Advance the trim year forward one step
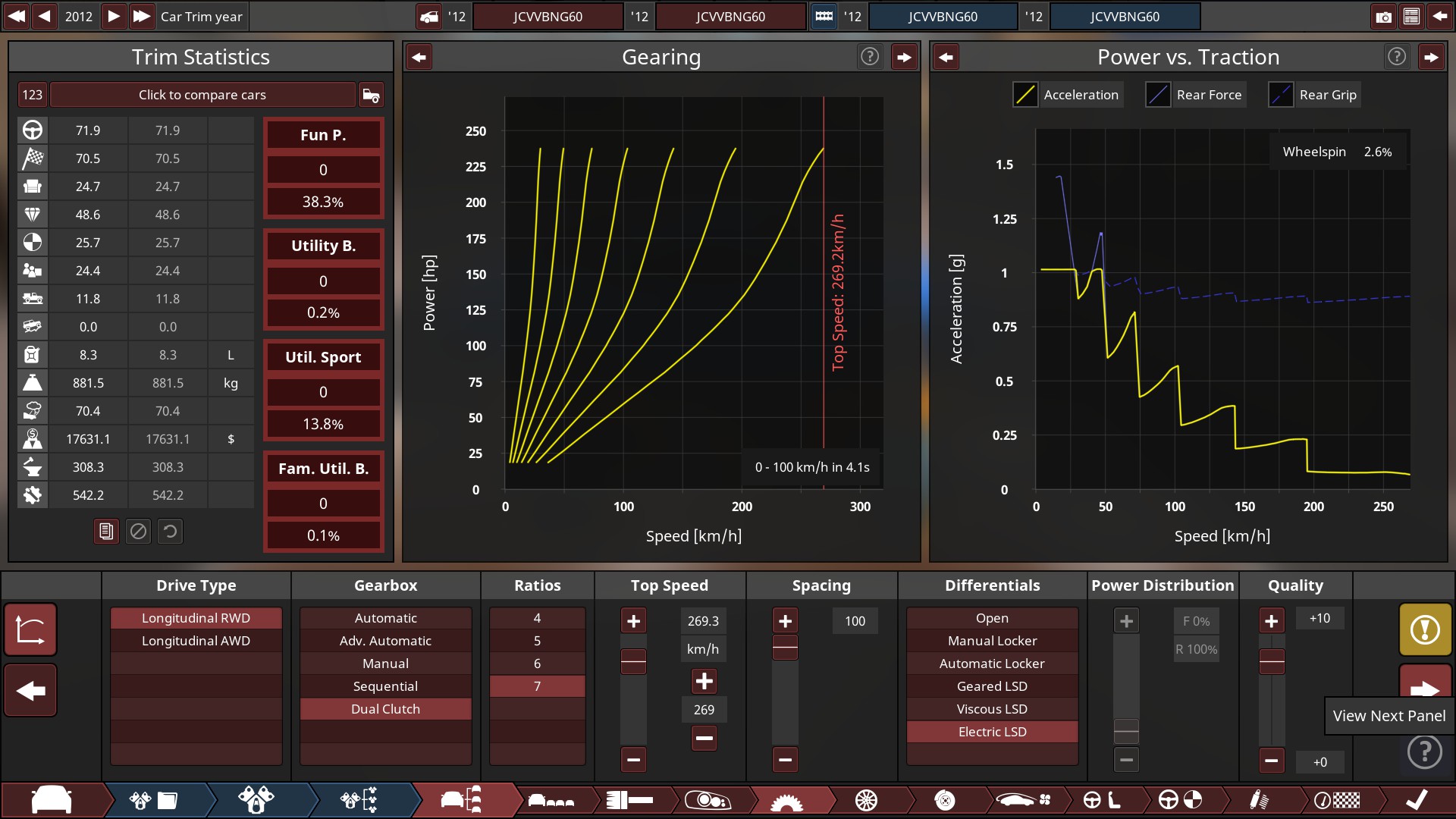 (113, 16)
